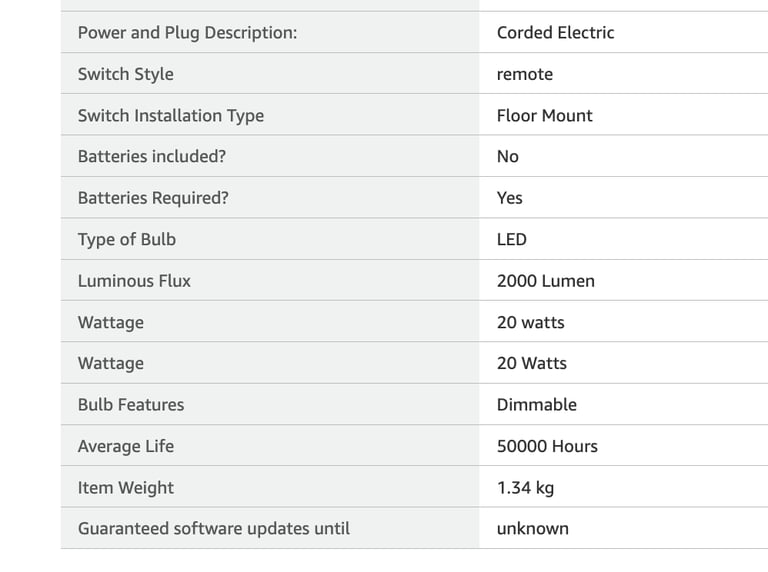
Task: Click the "Bulb Features" label
Action: [131, 405]
